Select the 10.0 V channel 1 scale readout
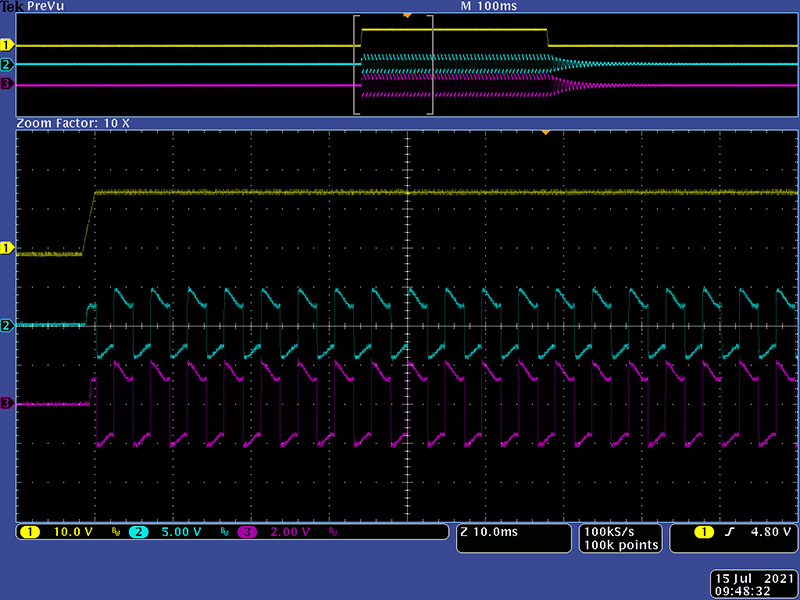800x600 pixels. [72, 532]
